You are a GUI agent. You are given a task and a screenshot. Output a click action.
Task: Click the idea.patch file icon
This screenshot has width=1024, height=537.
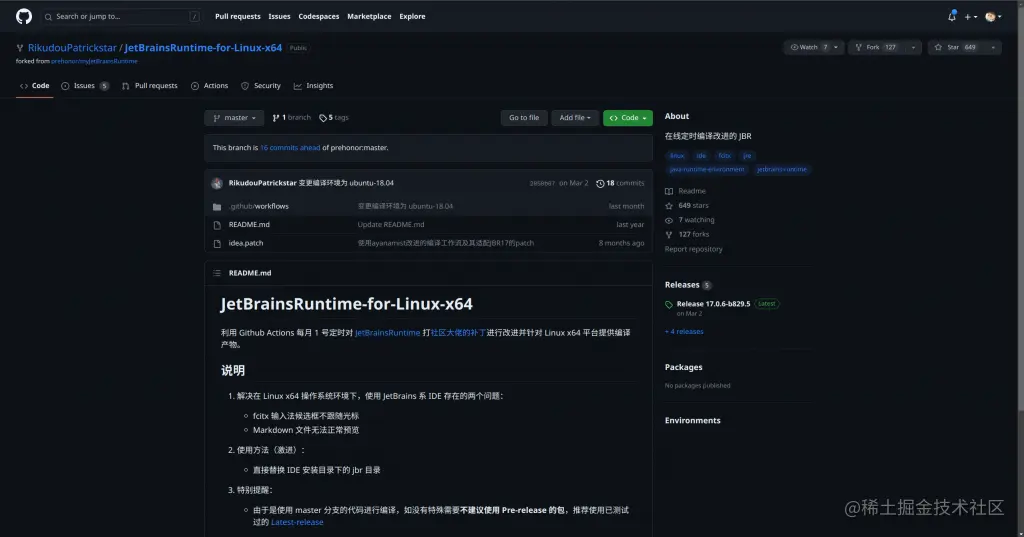tap(217, 243)
